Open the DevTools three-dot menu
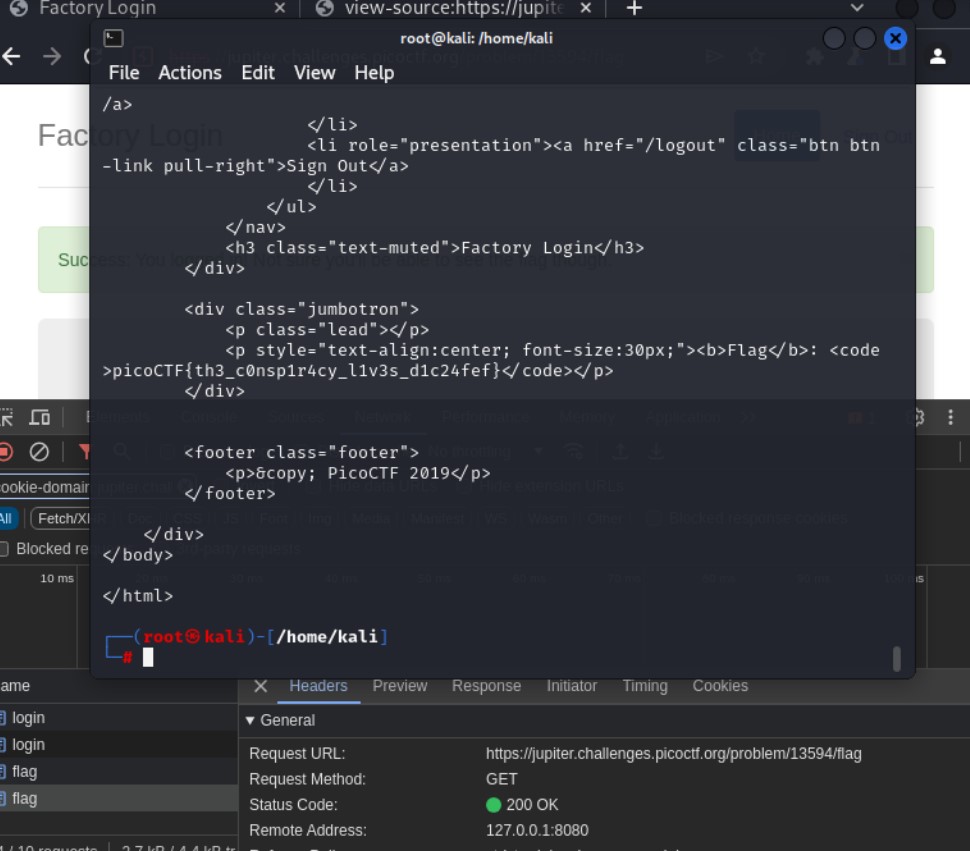 (950, 417)
